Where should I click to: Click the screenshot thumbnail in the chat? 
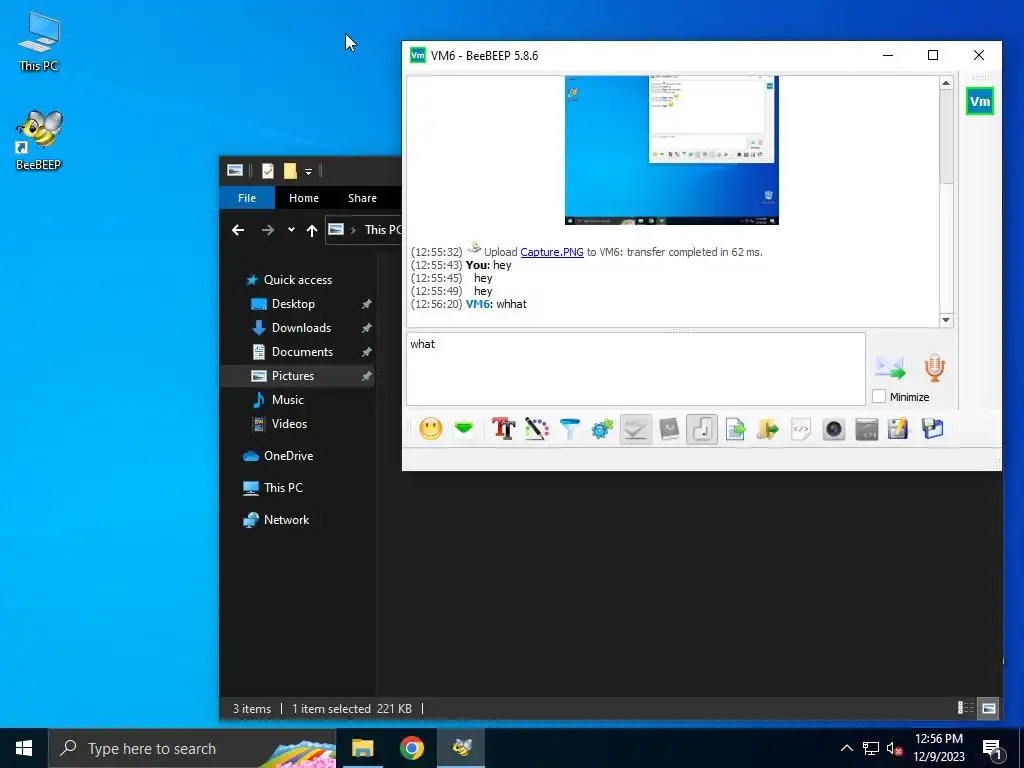pyautogui.click(x=671, y=150)
